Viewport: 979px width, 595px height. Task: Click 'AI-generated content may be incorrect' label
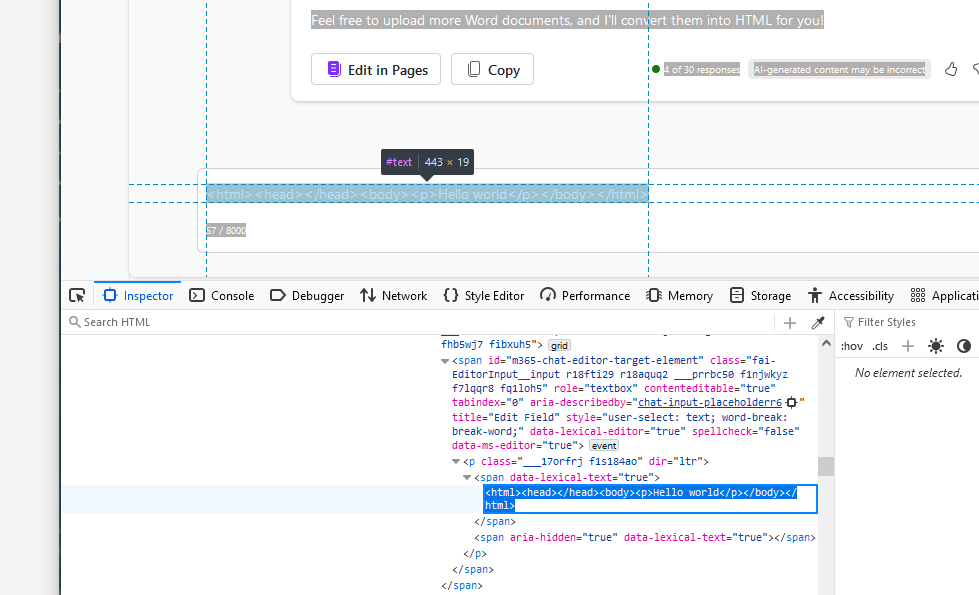(x=839, y=69)
